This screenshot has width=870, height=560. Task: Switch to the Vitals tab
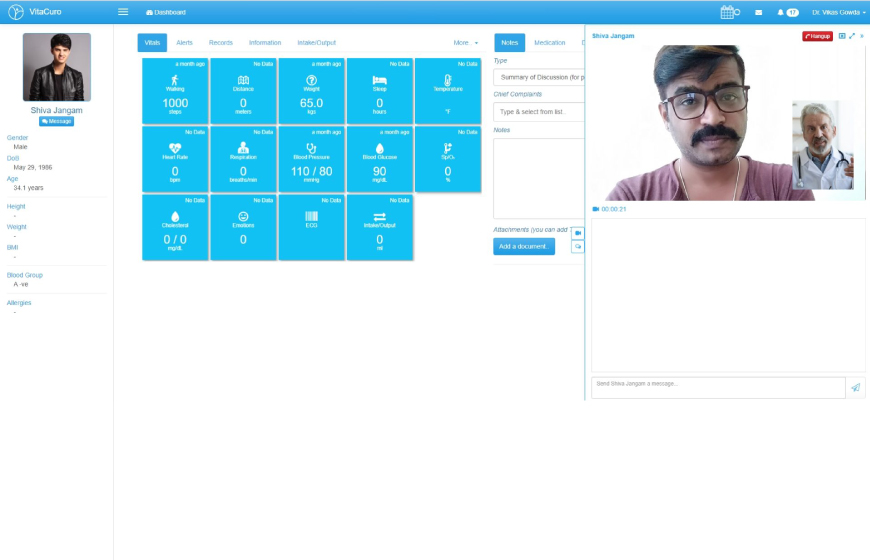coord(152,43)
